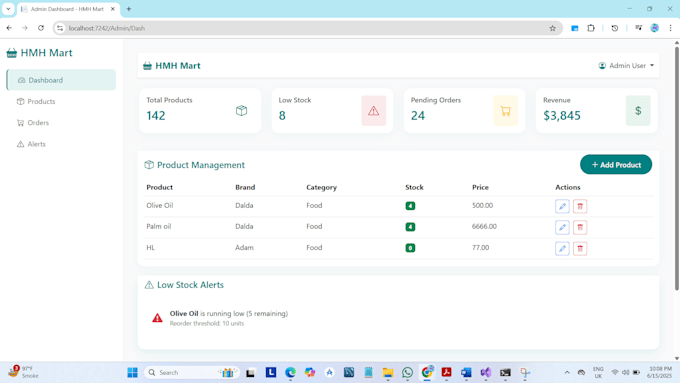Viewport: 680px width, 383px height.
Task: Click the Stock column header
Action: 414,187
